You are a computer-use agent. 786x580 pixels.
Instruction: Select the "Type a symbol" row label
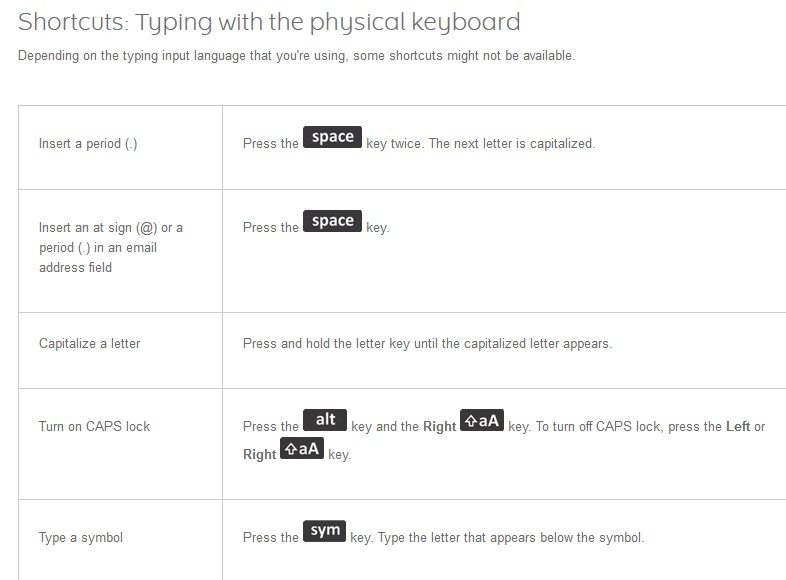[x=80, y=538]
